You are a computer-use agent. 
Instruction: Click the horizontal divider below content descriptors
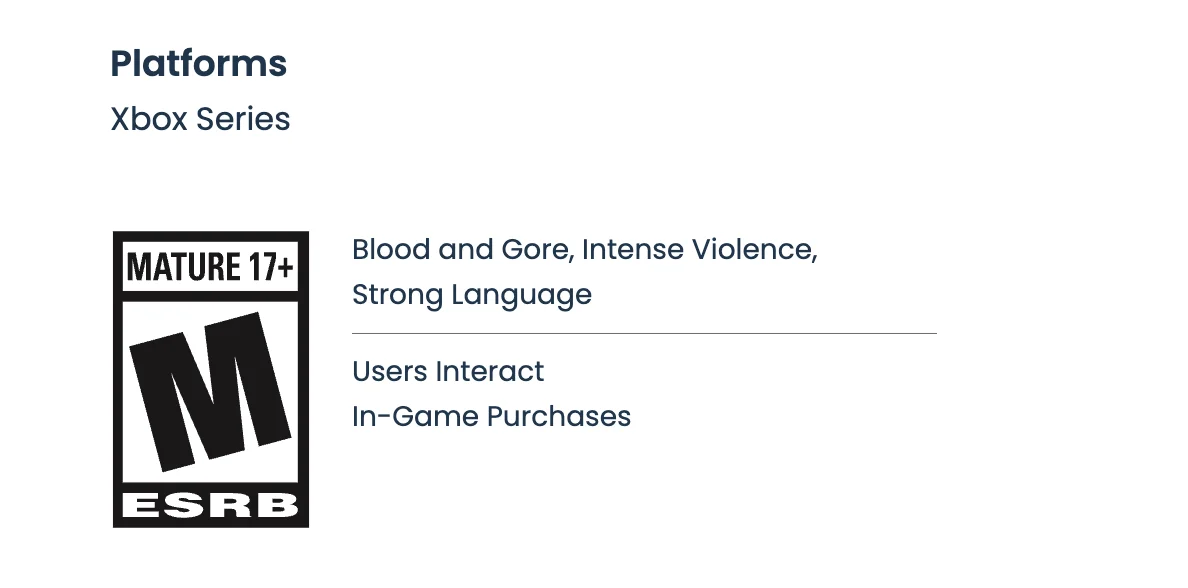coord(644,333)
